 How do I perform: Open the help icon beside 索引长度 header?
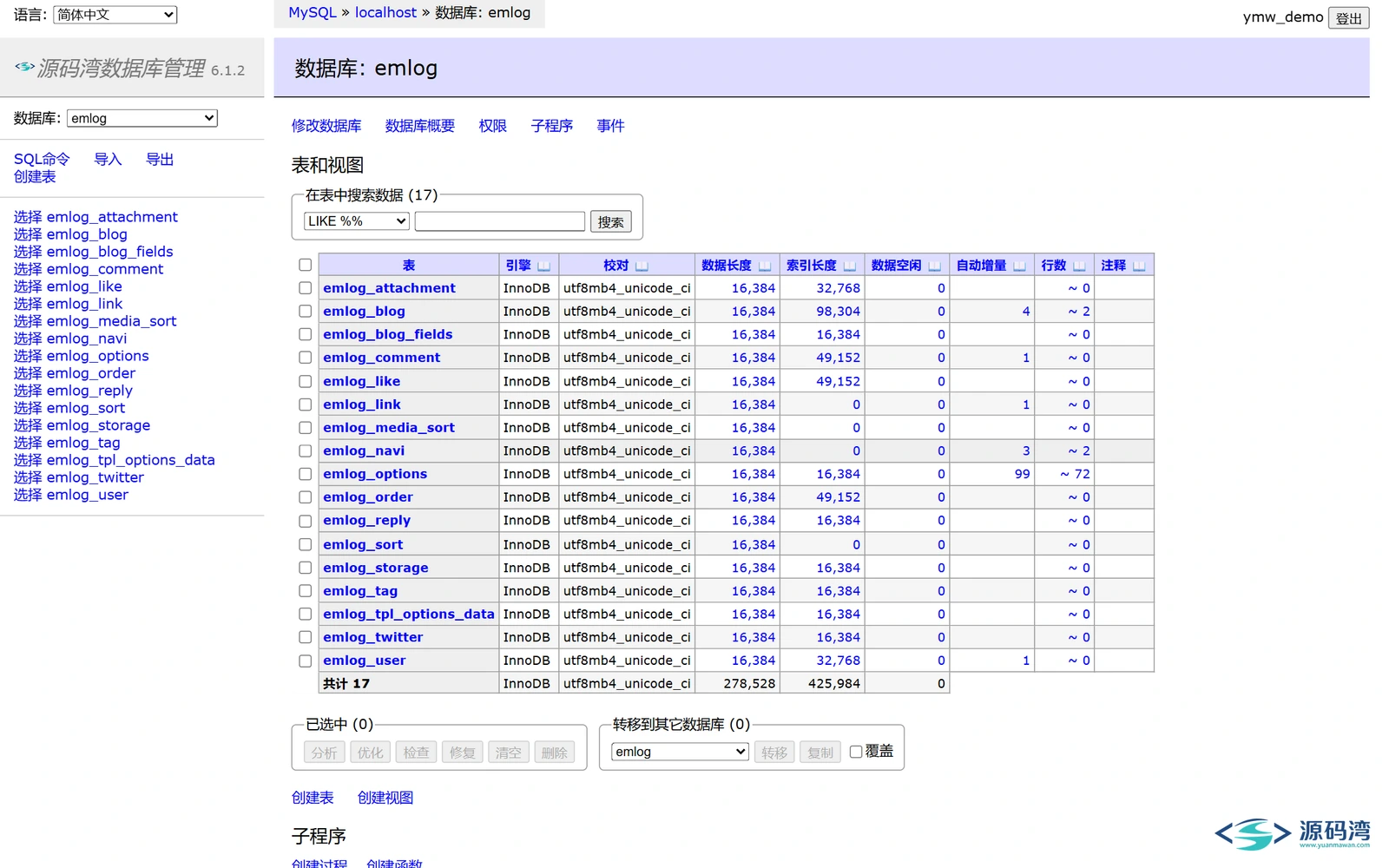pyautogui.click(x=850, y=266)
